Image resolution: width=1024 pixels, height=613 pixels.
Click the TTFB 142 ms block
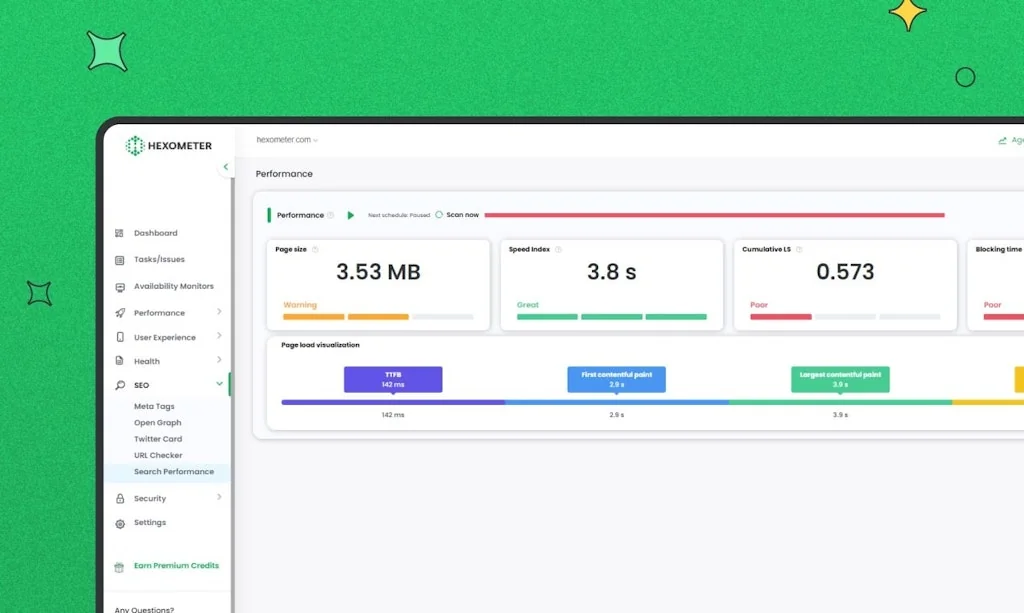coord(394,379)
